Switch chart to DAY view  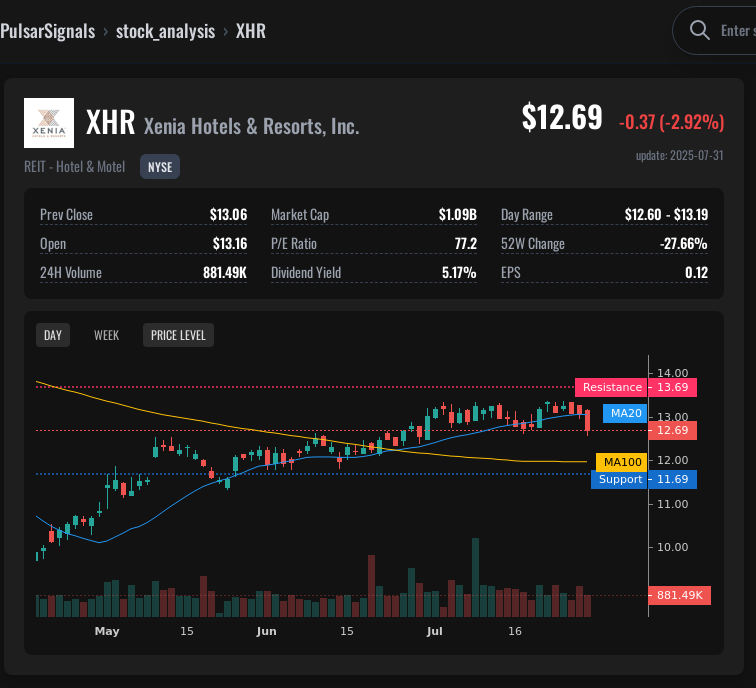pos(53,335)
